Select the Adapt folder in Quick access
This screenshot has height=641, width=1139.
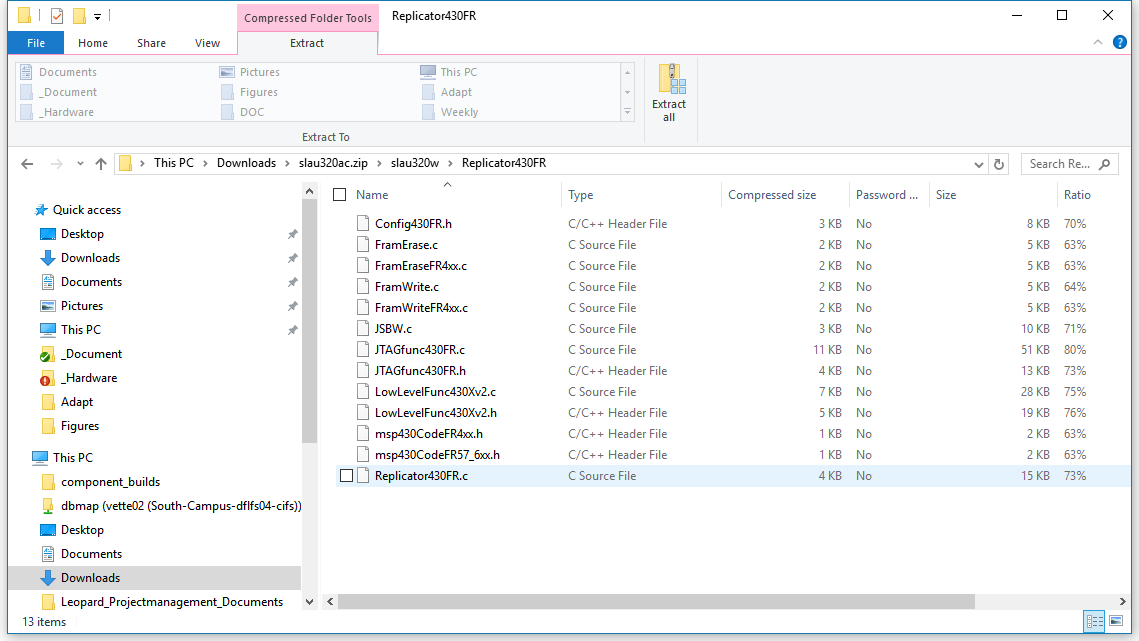point(77,402)
